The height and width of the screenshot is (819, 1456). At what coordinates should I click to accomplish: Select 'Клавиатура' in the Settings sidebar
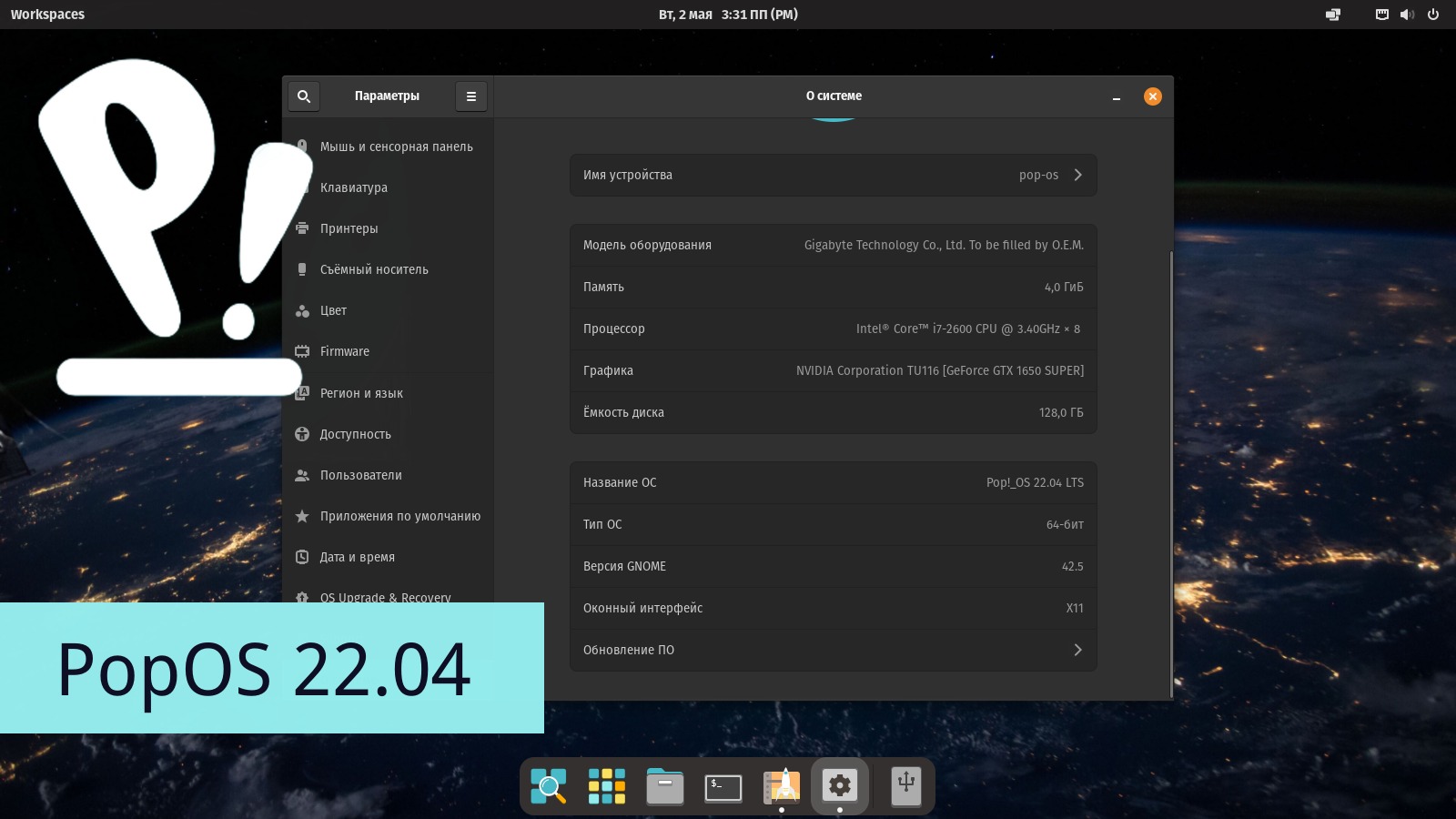(353, 187)
